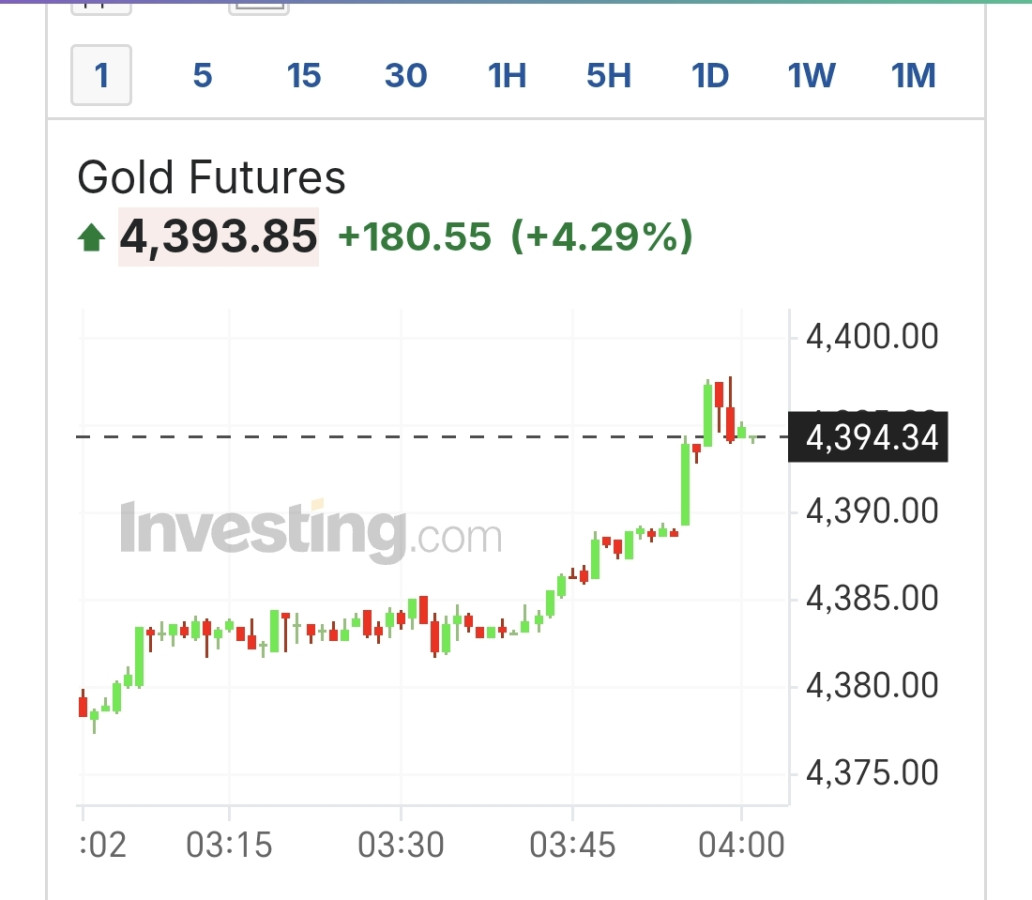
Task: Click the +180.55 price change
Action: [415, 237]
